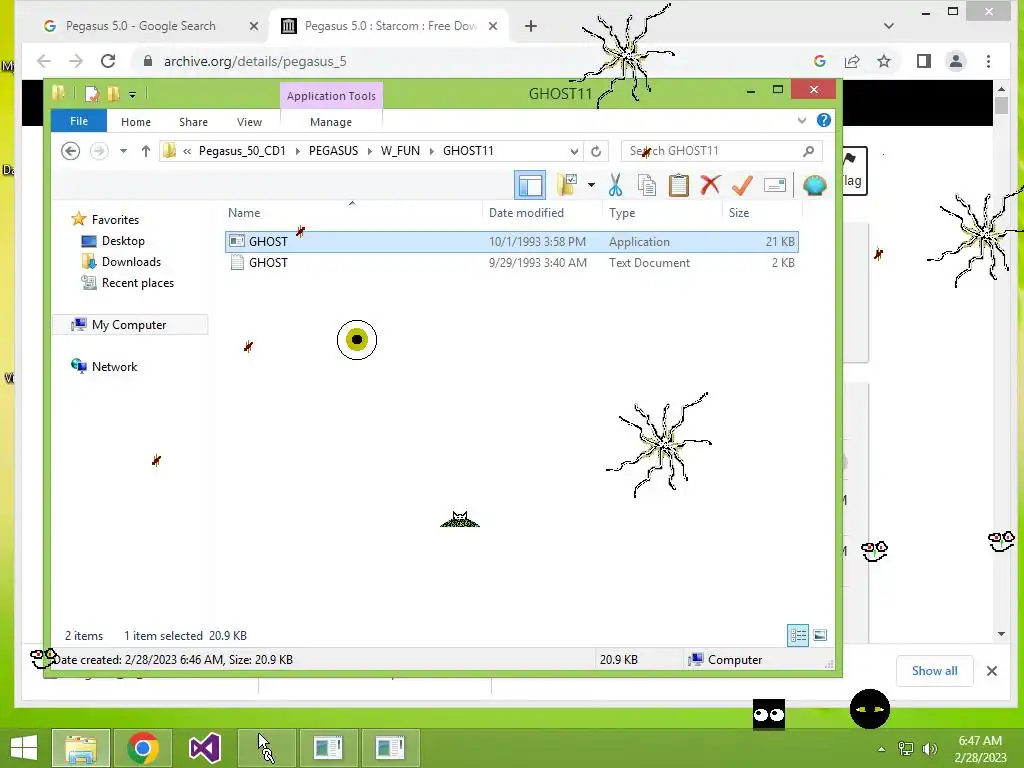Click quick access new folder icon
The image size is (1024, 768).
[x=114, y=94]
